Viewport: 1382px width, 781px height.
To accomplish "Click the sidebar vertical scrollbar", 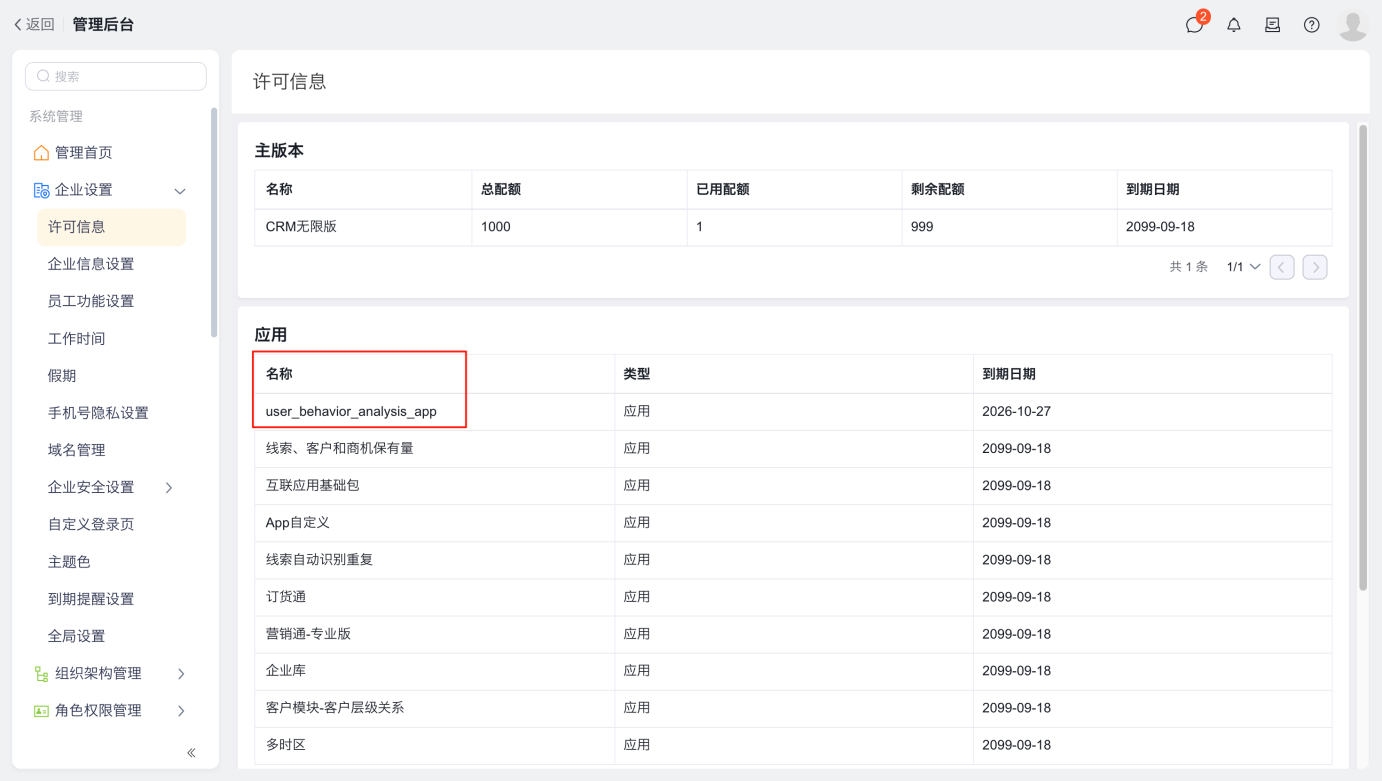I will tap(213, 222).
